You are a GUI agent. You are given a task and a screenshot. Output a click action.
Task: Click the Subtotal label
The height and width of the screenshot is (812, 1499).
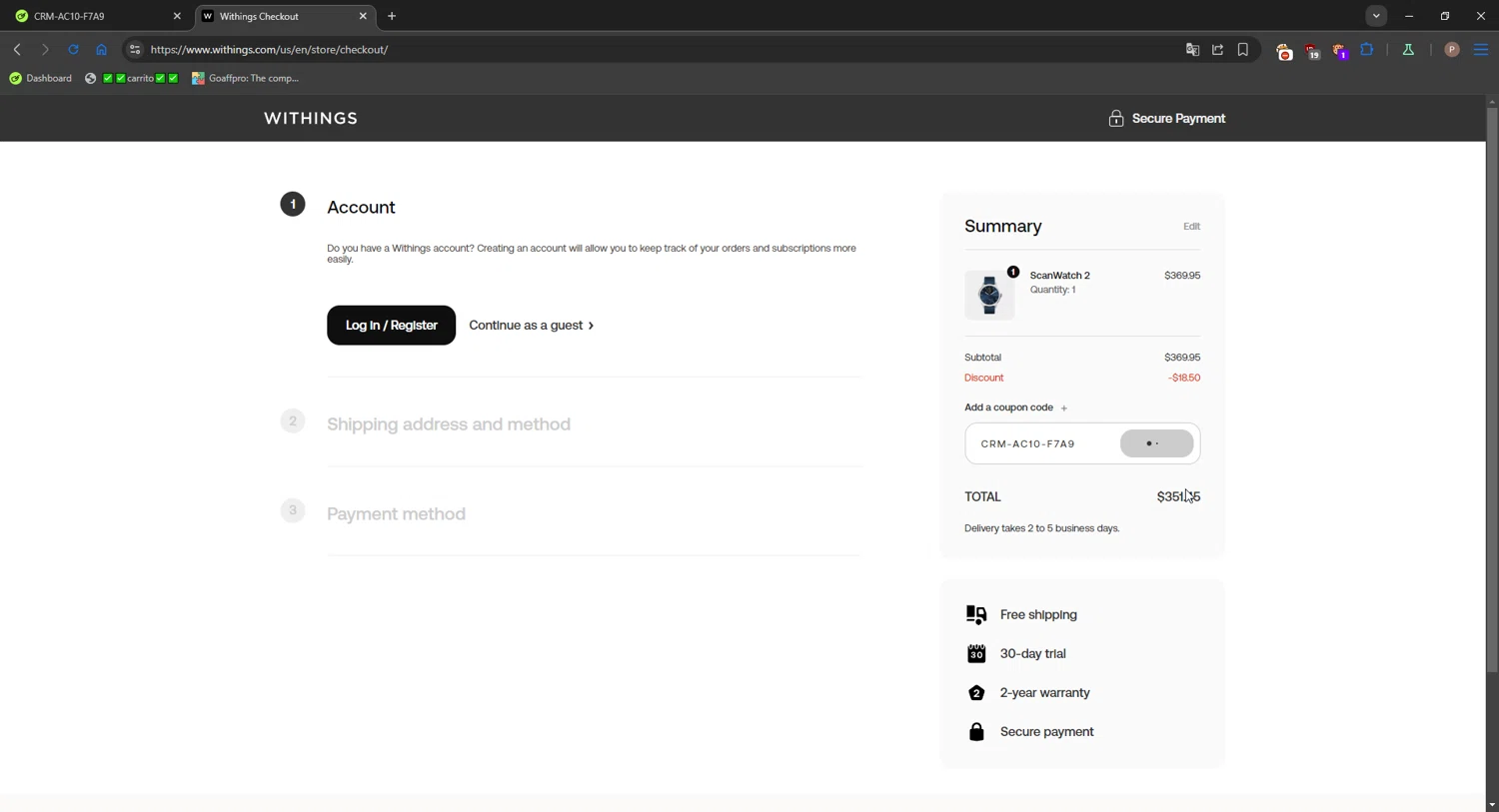point(982,358)
